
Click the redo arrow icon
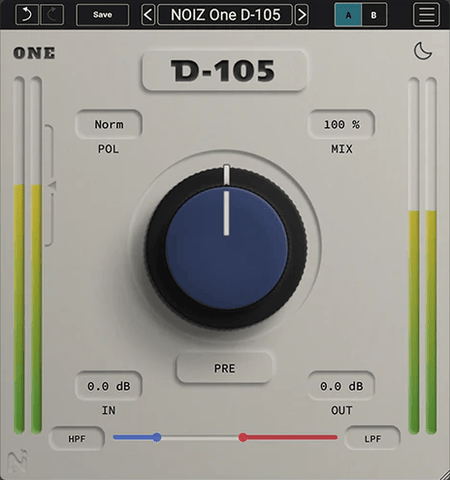point(52,15)
